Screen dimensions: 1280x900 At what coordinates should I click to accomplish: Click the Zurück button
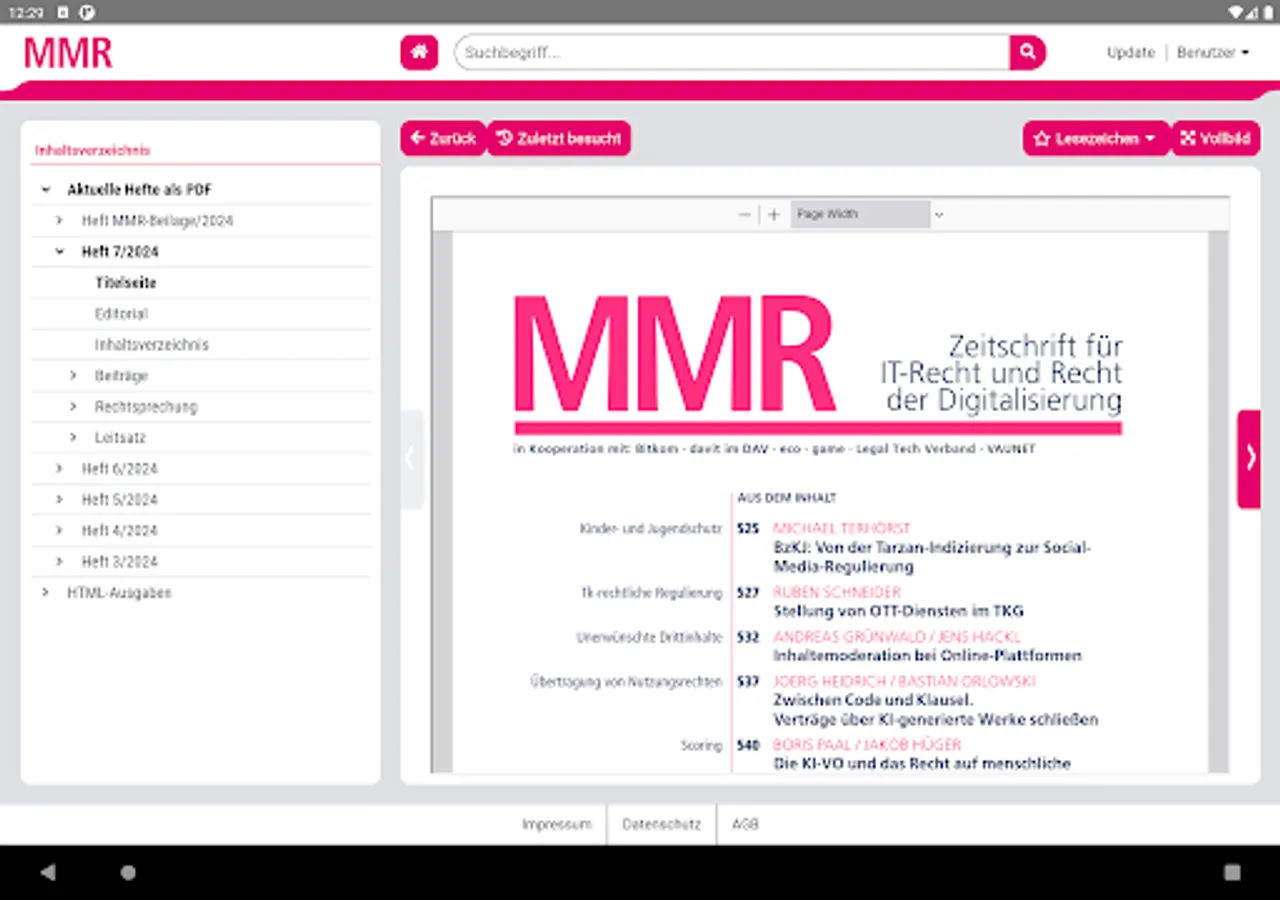click(x=442, y=138)
